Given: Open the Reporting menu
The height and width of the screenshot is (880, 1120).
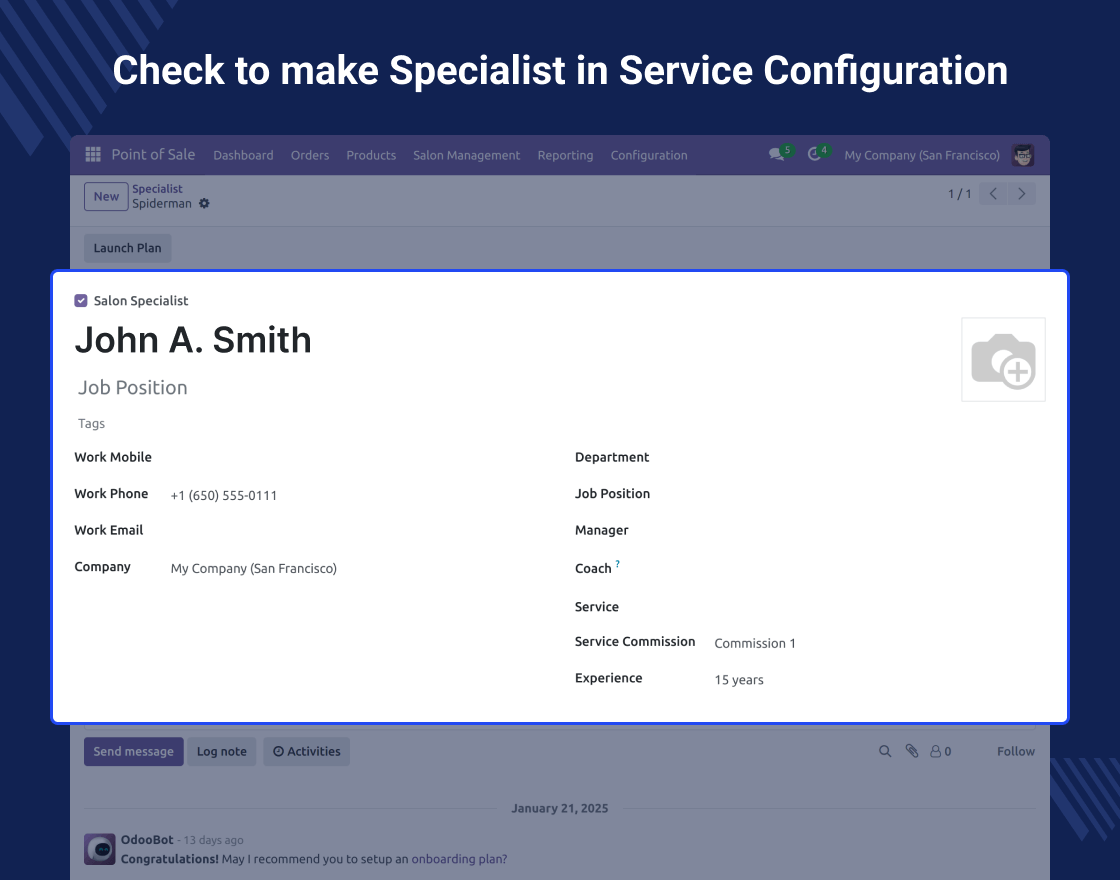Looking at the screenshot, I should pyautogui.click(x=565, y=155).
